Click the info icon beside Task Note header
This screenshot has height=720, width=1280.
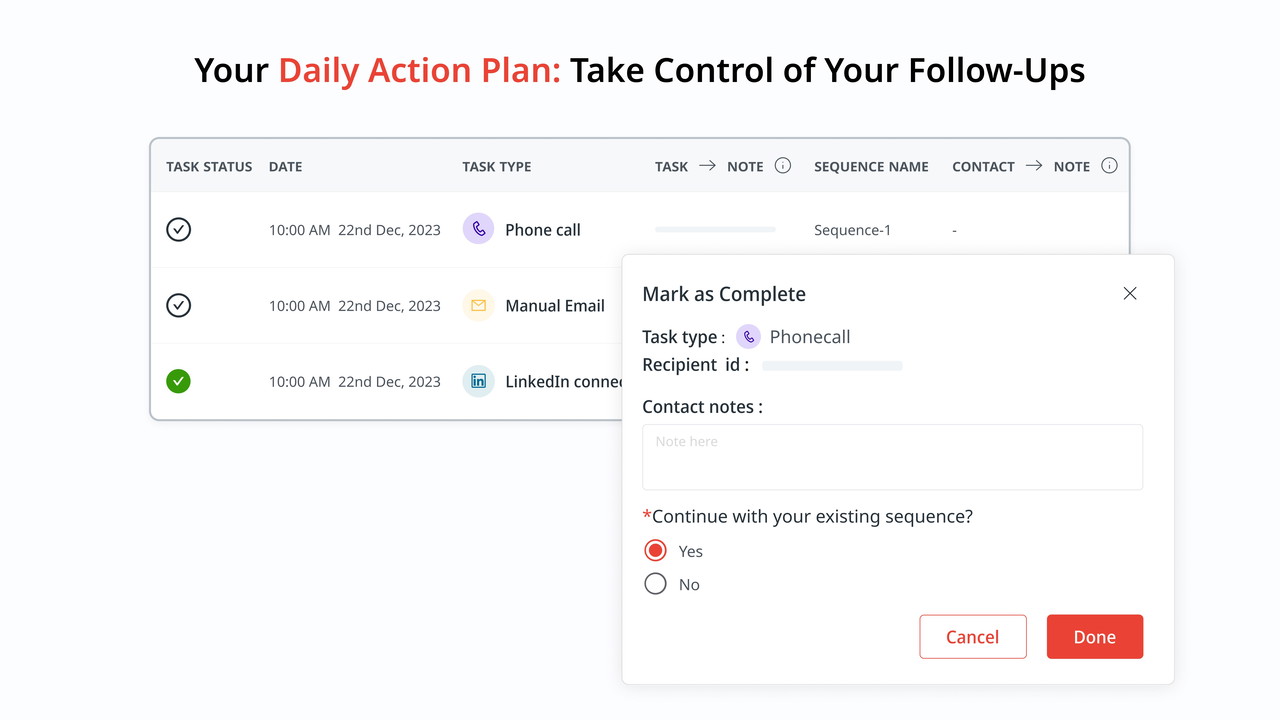point(783,166)
